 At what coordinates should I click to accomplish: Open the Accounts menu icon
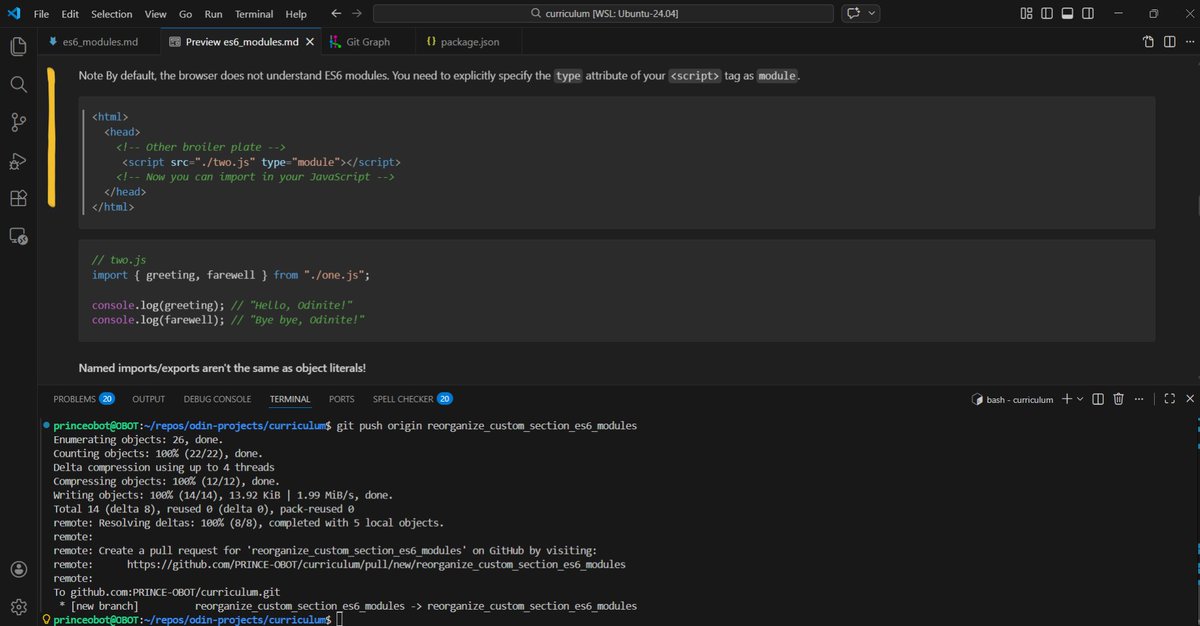(x=17, y=569)
